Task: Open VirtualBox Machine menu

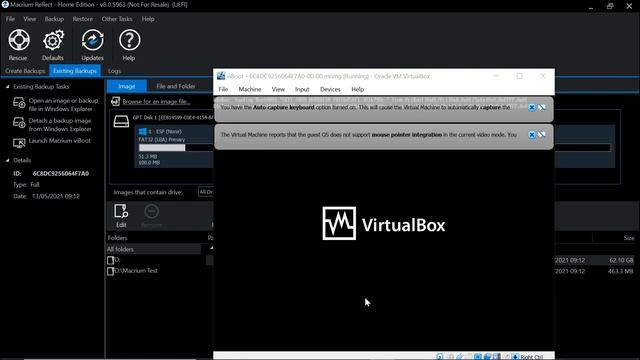Action: click(x=250, y=89)
